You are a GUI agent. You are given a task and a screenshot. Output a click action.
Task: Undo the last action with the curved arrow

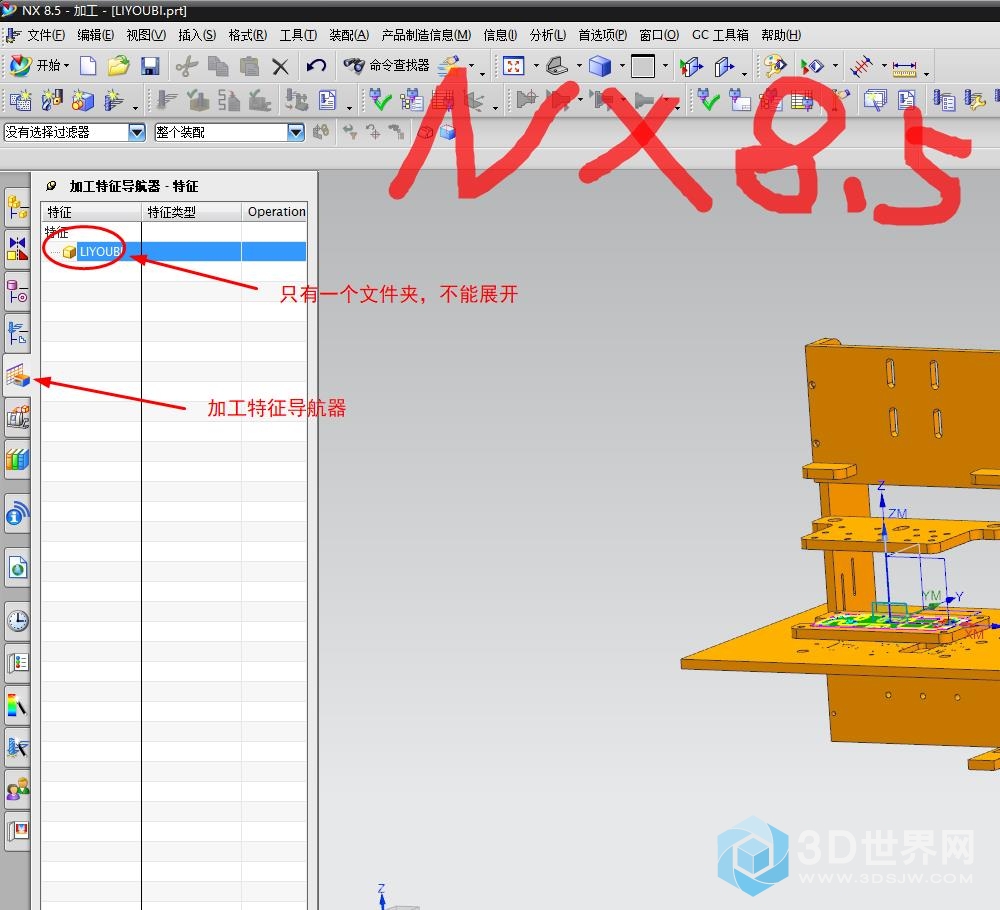[316, 66]
